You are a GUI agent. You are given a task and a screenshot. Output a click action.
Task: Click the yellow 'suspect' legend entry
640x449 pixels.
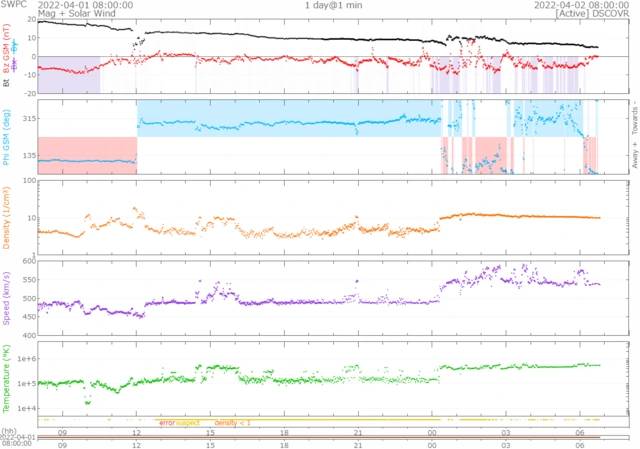pos(188,423)
